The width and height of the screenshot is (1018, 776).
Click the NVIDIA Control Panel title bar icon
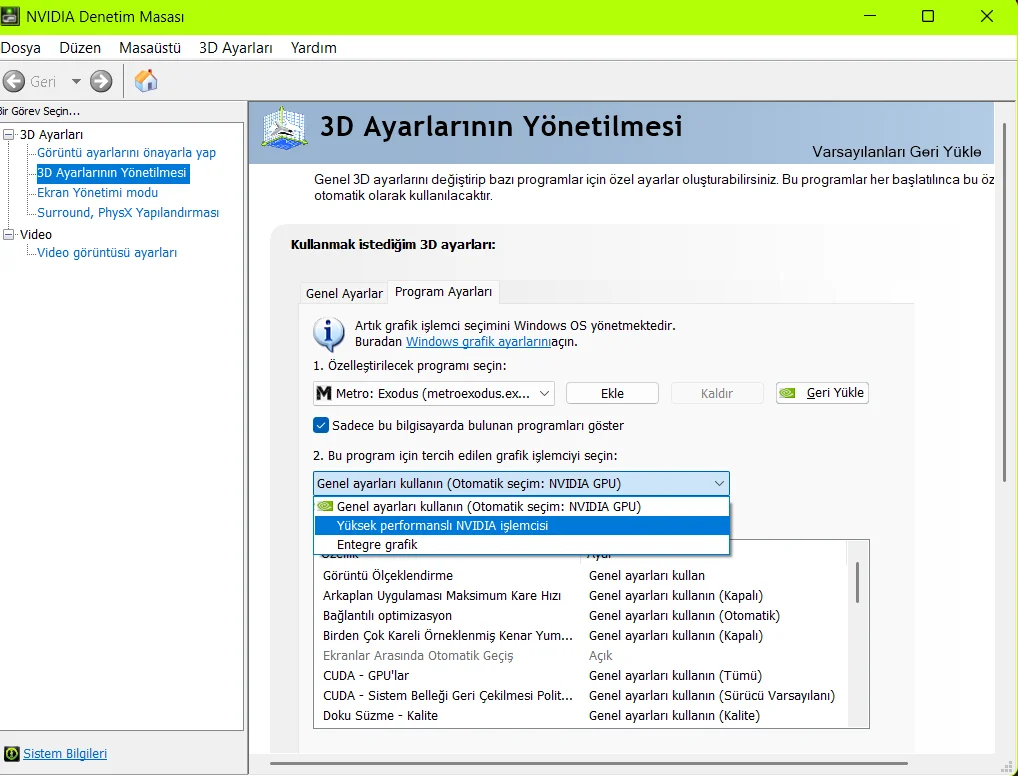tap(10, 16)
